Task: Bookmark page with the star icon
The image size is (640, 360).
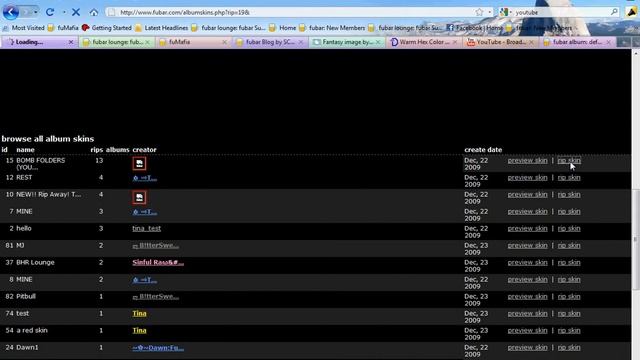Action: (x=479, y=12)
